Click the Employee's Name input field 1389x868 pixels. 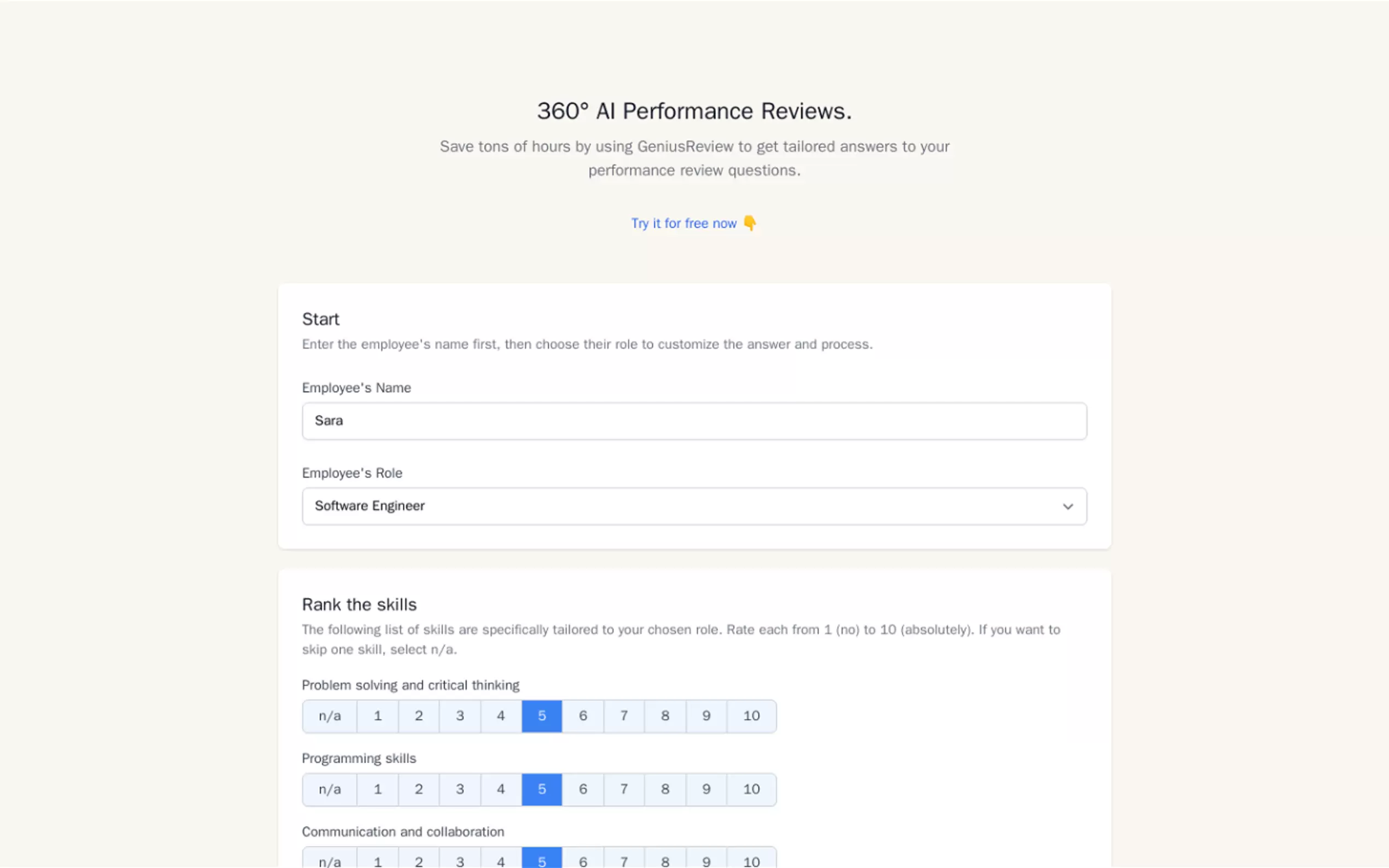693,421
